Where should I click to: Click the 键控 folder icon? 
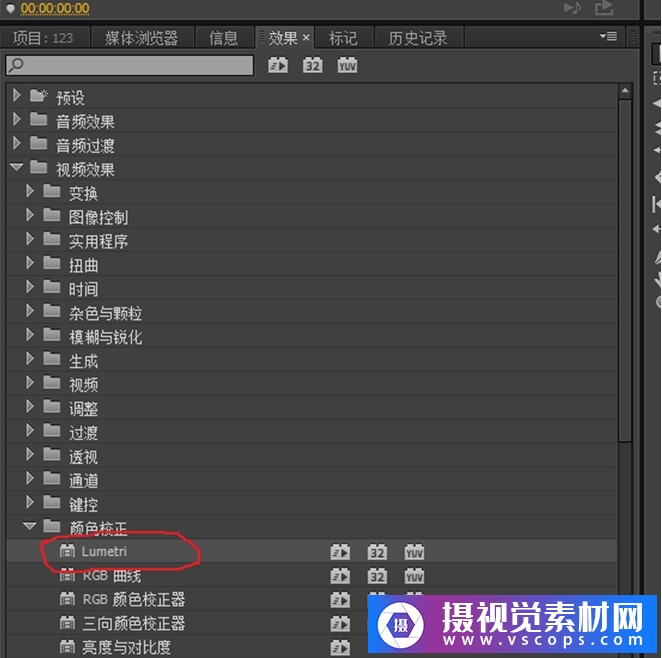coord(53,503)
